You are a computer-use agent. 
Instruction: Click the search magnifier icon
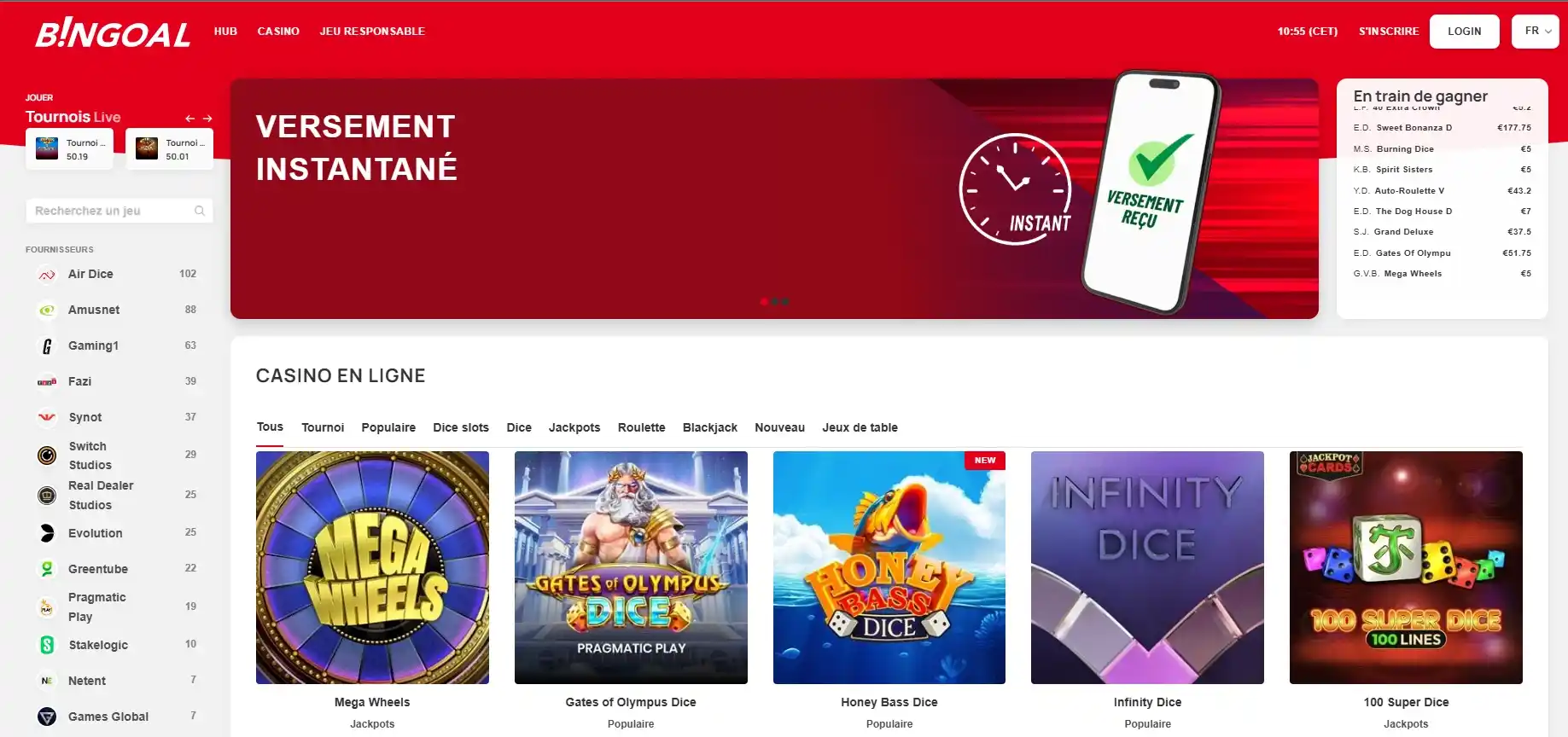pyautogui.click(x=200, y=211)
